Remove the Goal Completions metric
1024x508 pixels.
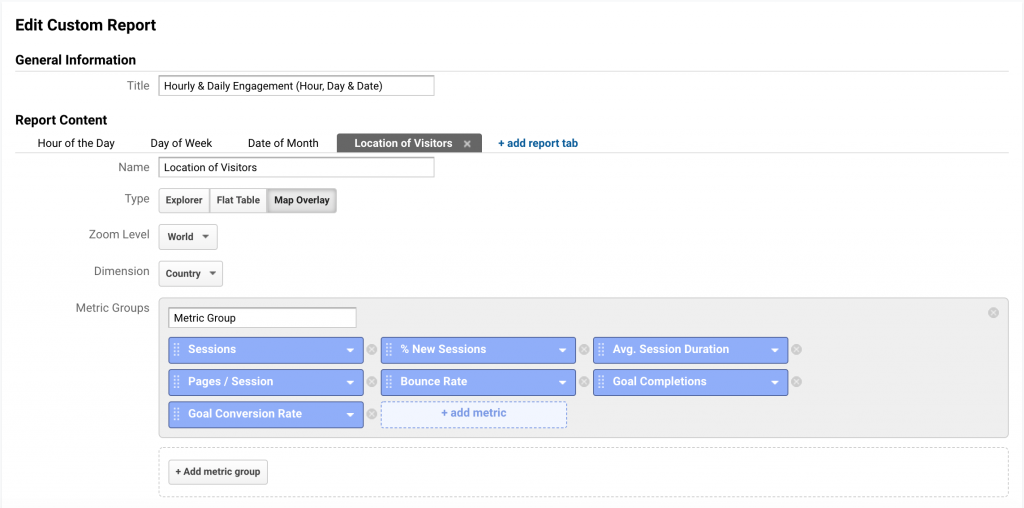[x=796, y=382]
